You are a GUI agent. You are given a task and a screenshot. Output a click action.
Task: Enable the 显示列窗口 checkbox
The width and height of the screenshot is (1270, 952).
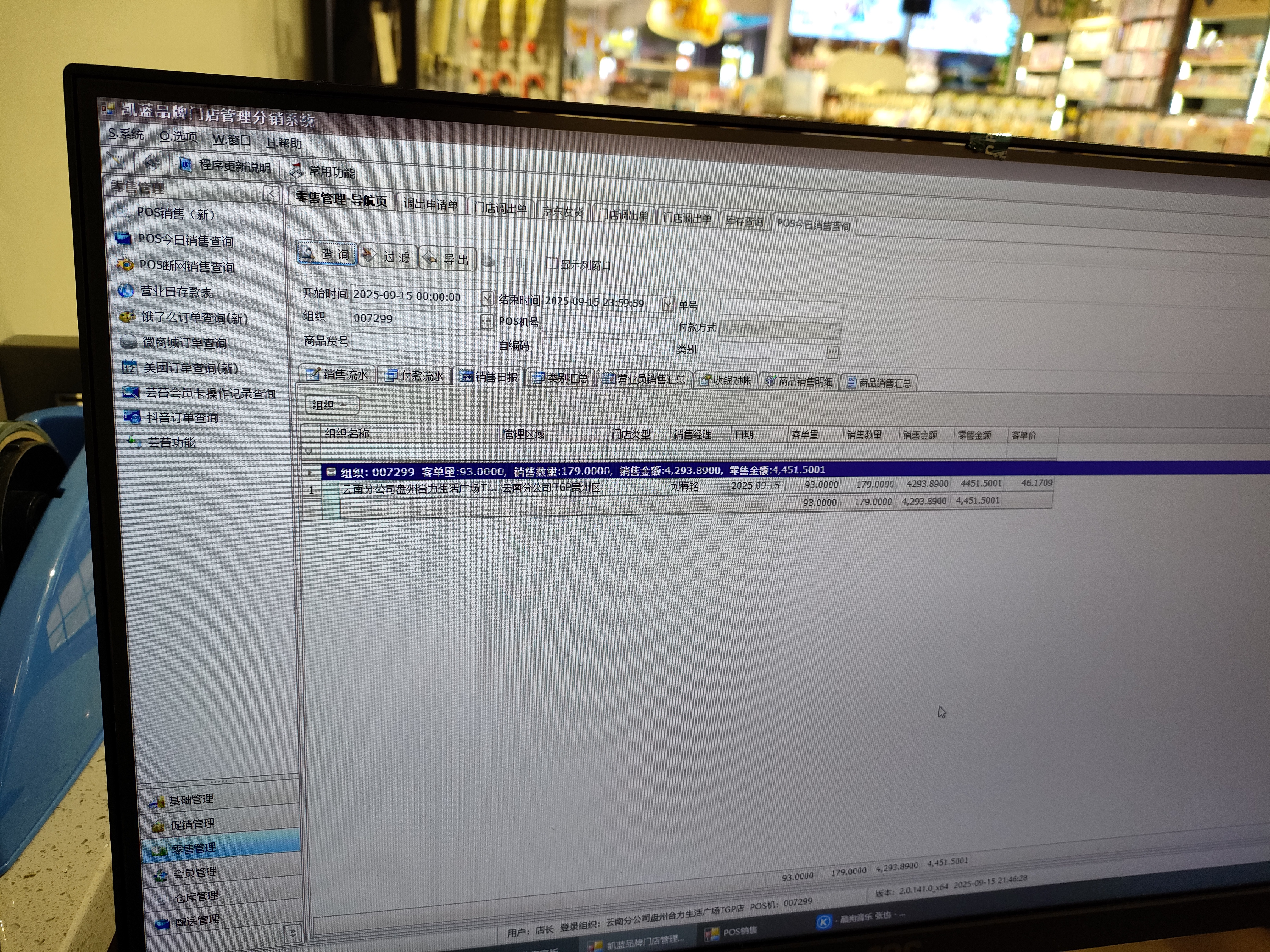click(x=552, y=264)
